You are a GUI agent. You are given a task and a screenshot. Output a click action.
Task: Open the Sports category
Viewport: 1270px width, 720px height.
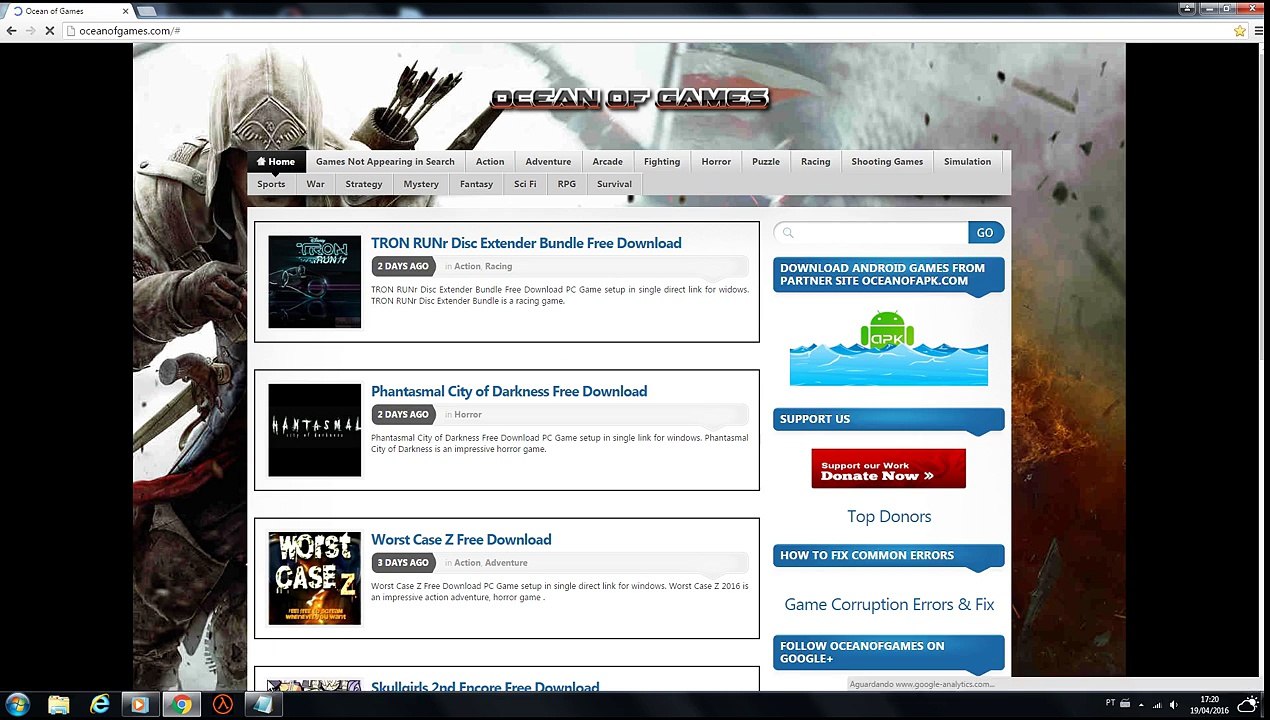coord(271,184)
